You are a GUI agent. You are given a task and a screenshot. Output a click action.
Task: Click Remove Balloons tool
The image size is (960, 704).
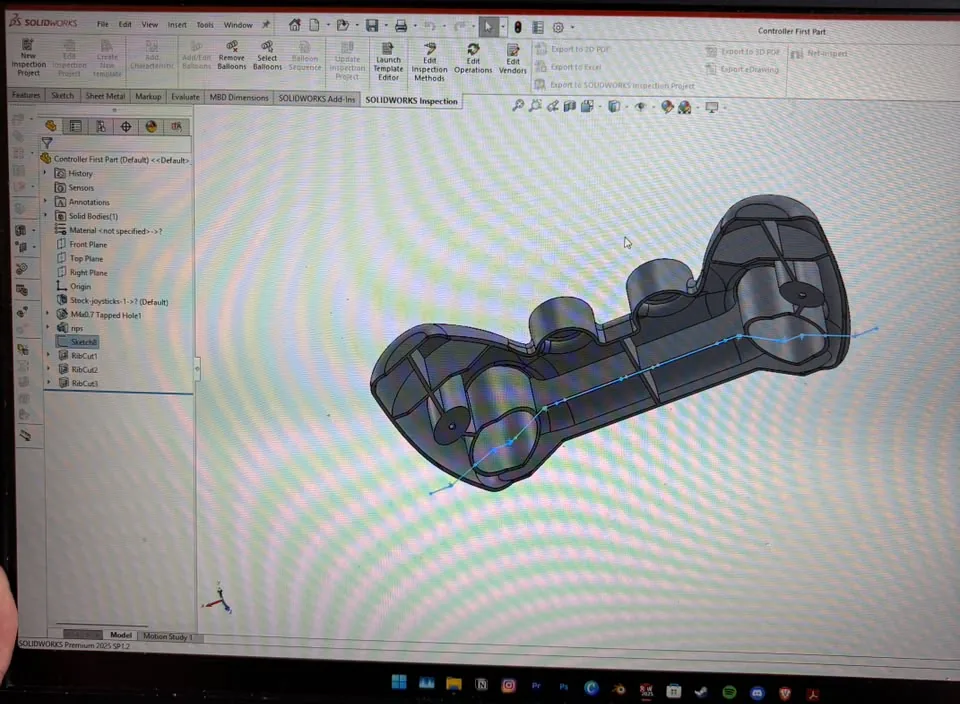pos(231,56)
